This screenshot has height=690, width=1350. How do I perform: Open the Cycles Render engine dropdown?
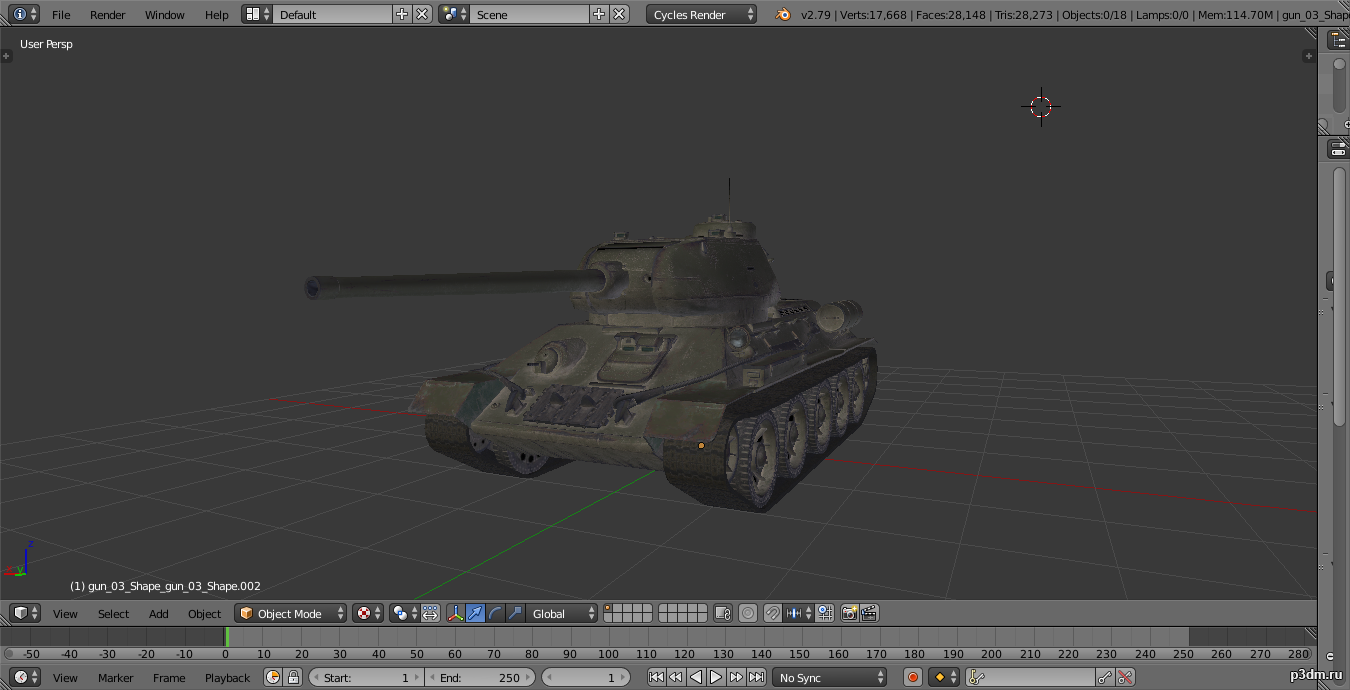[x=702, y=14]
